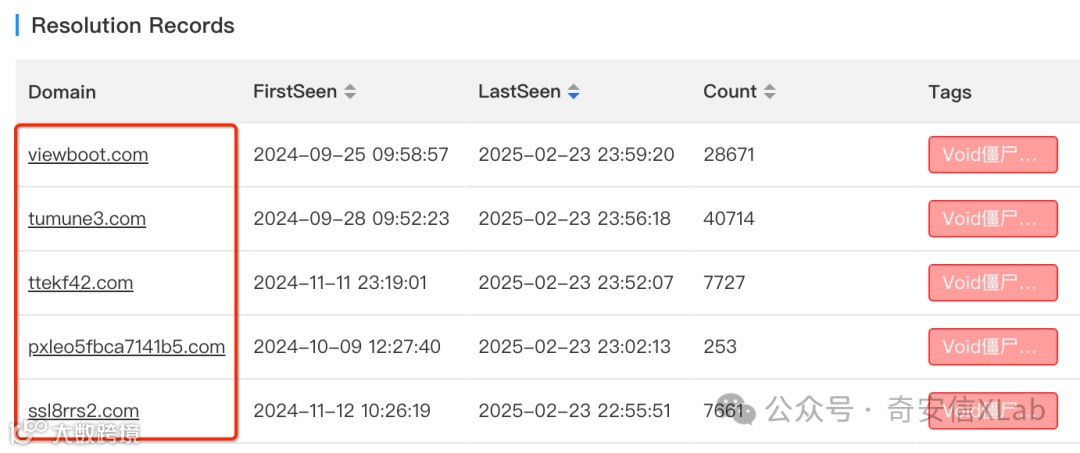Click the LastSeen sort arrow icon
Screen dimensions: 1080x453
point(573,92)
